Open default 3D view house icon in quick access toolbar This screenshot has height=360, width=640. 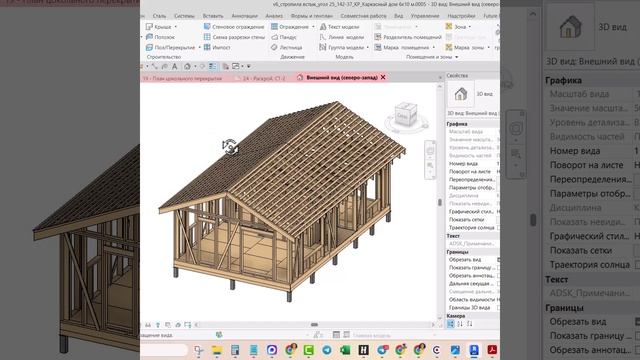point(187,66)
